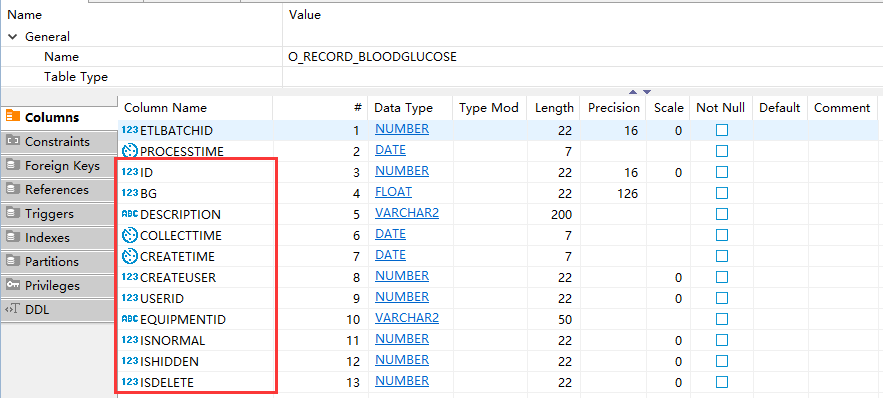Click the length value 200 for DESCRIPTION
Image resolution: width=883 pixels, height=398 pixels.
[562, 214]
